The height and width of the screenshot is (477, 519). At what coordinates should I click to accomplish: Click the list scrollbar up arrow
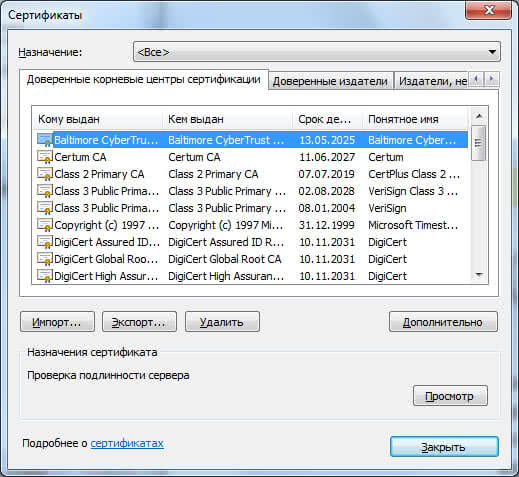[479, 116]
